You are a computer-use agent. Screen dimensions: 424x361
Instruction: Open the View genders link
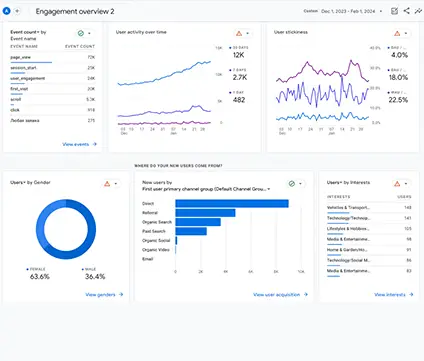(104, 295)
